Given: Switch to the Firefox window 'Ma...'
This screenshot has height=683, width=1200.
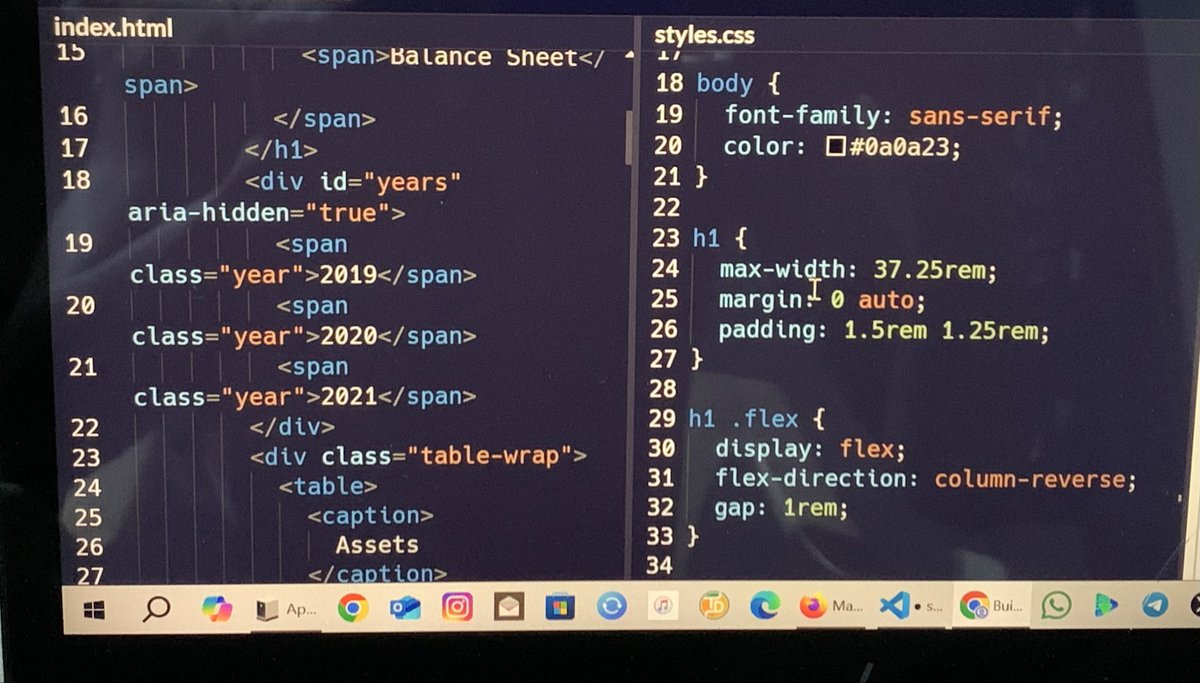Looking at the screenshot, I should [x=832, y=606].
